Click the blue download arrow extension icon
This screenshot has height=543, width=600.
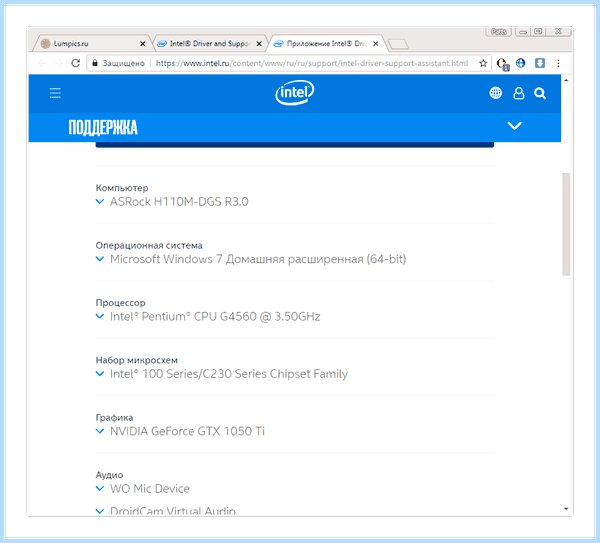540,63
